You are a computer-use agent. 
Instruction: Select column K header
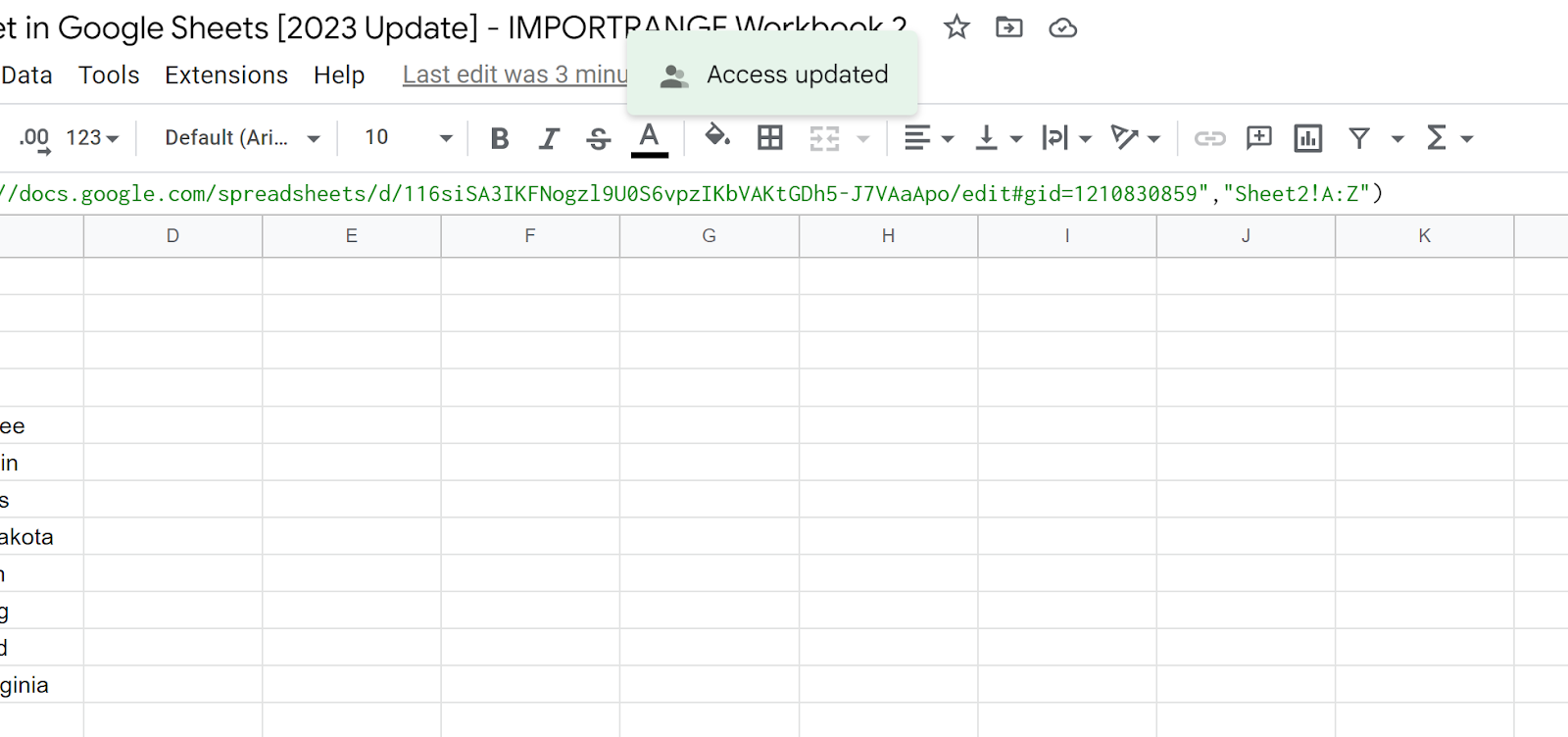click(x=1425, y=235)
